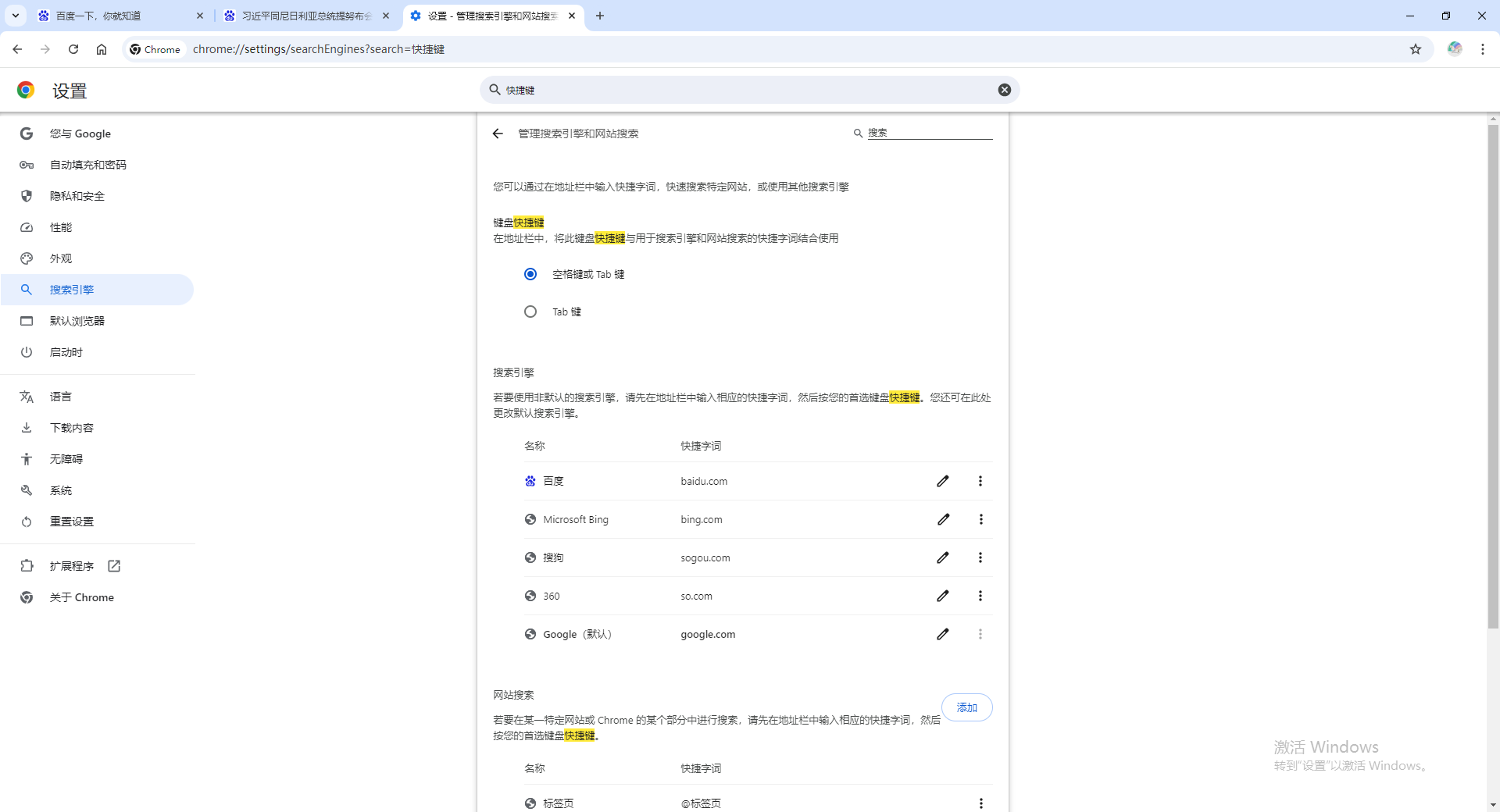Viewport: 1500px width, 812px height.
Task: Click scrollbar down arrow
Action: click(x=1493, y=805)
